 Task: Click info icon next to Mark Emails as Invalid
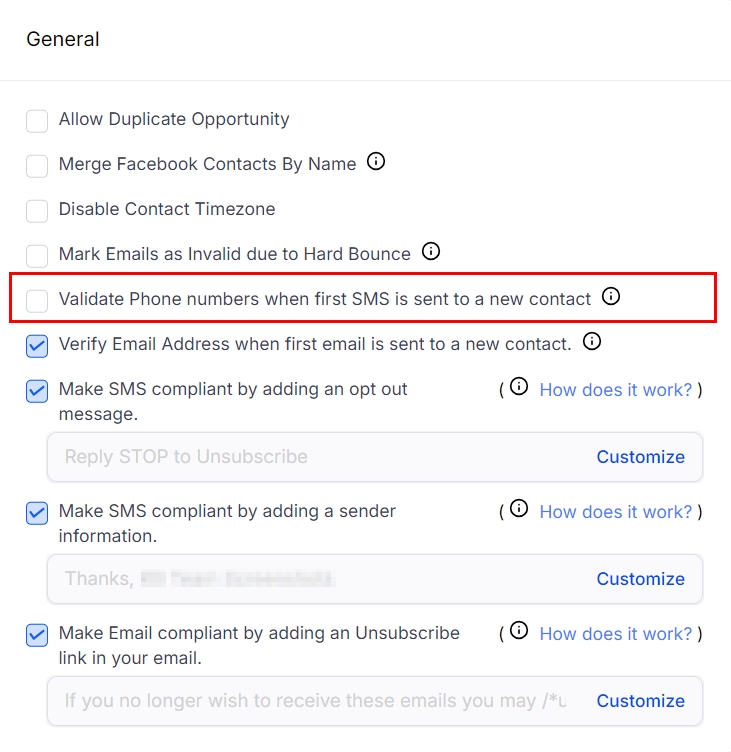(x=431, y=251)
